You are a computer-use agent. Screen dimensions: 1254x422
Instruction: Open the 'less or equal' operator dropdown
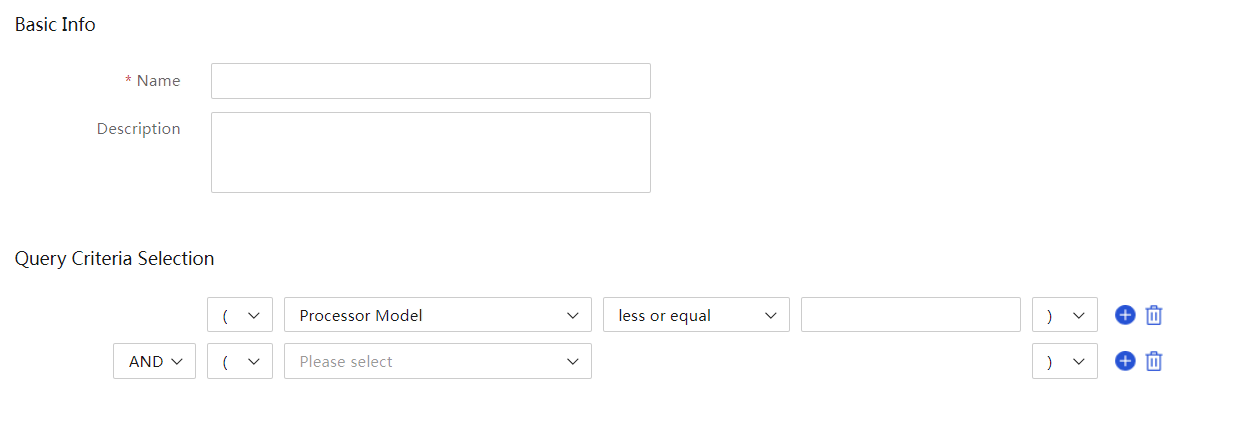pos(697,315)
